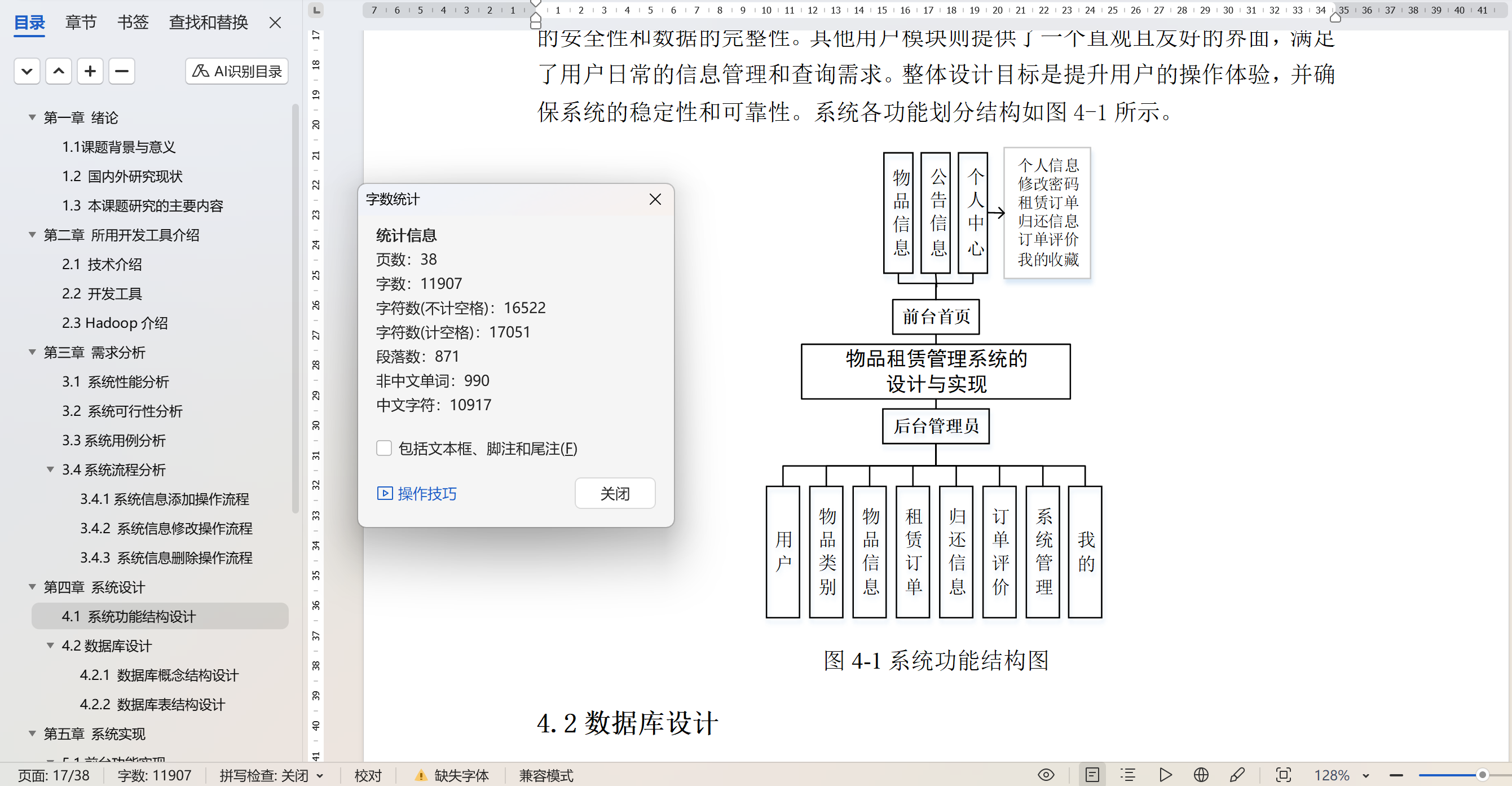The width and height of the screenshot is (1512, 786).
Task: Click the 关闭 button in word count dialog
Action: 615,494
